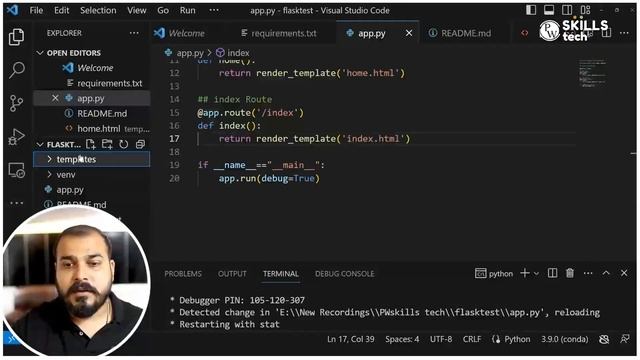Open the Run and Debug view
640x360 pixels.
17,137
